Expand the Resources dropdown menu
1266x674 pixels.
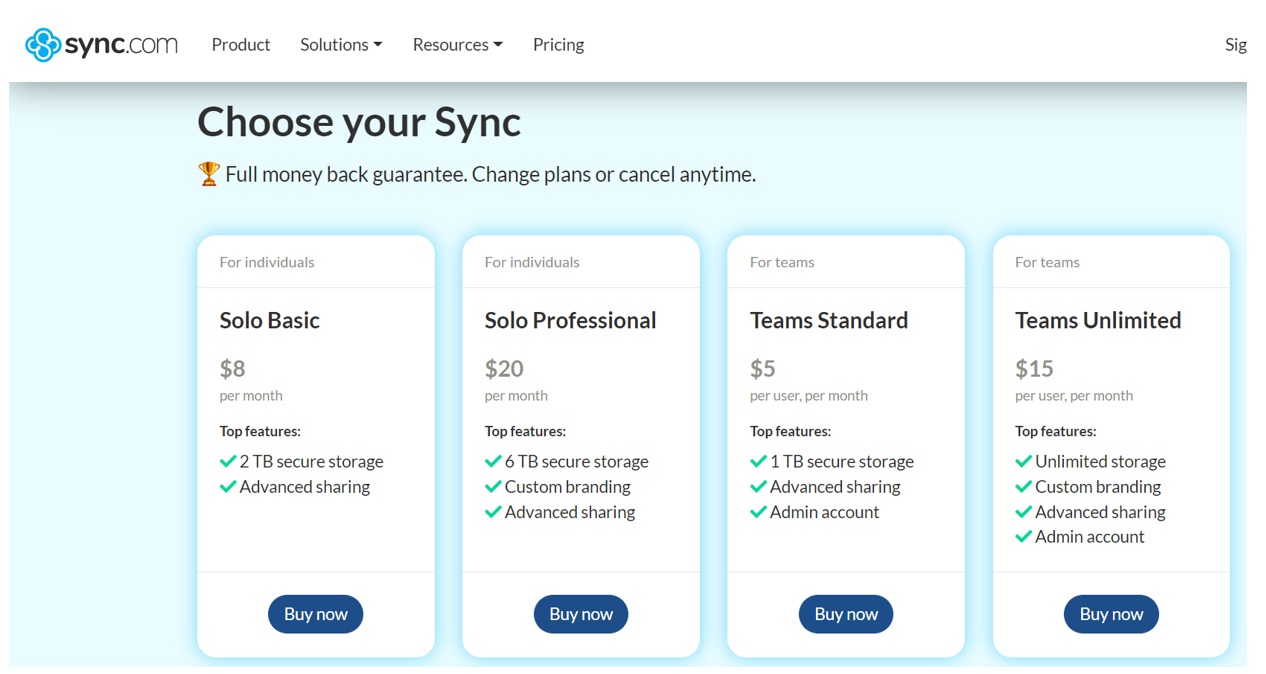coord(458,45)
